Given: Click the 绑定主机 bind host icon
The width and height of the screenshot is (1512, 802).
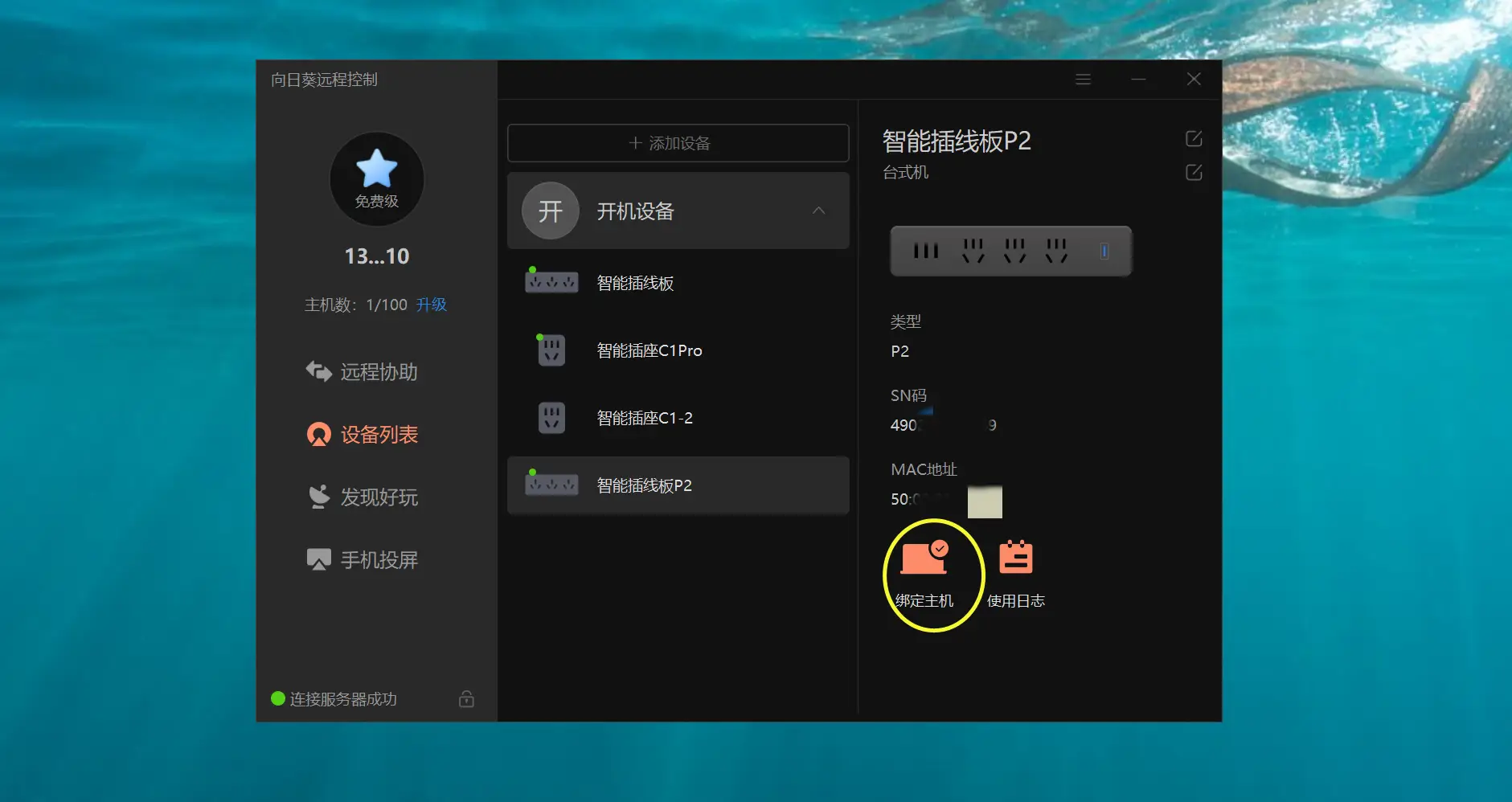Looking at the screenshot, I should 924,557.
